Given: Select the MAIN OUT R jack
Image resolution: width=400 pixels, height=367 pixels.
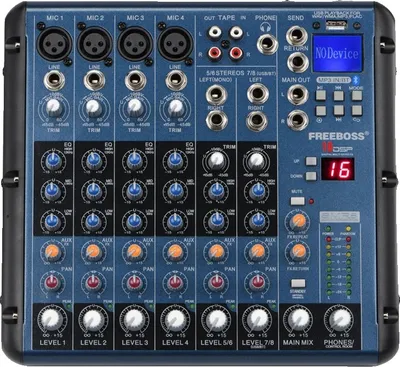Looking at the screenshot, I should coord(297,120).
